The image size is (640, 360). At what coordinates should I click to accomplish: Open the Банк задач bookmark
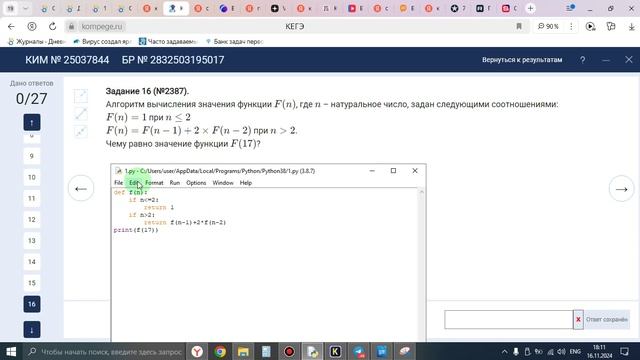(234, 42)
